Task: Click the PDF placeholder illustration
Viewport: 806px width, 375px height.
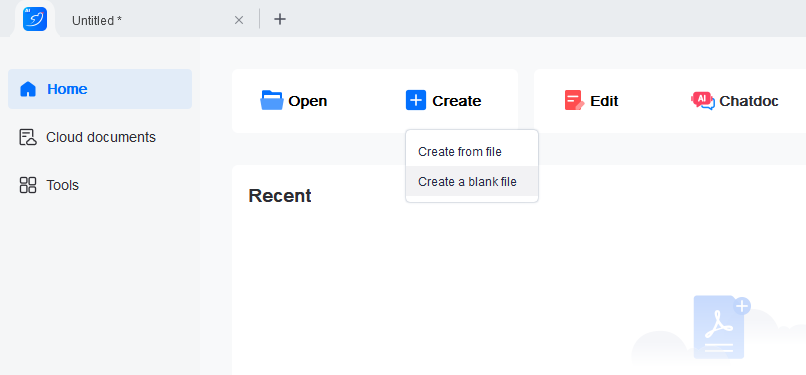Action: tap(722, 327)
